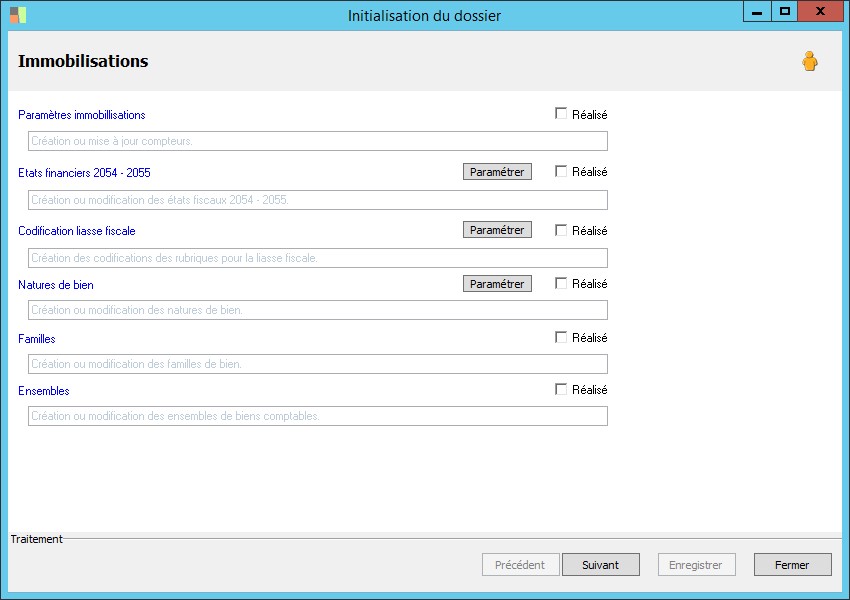Maximize the Initialisation du dossier window
This screenshot has height=600, width=850.
pyautogui.click(x=784, y=11)
